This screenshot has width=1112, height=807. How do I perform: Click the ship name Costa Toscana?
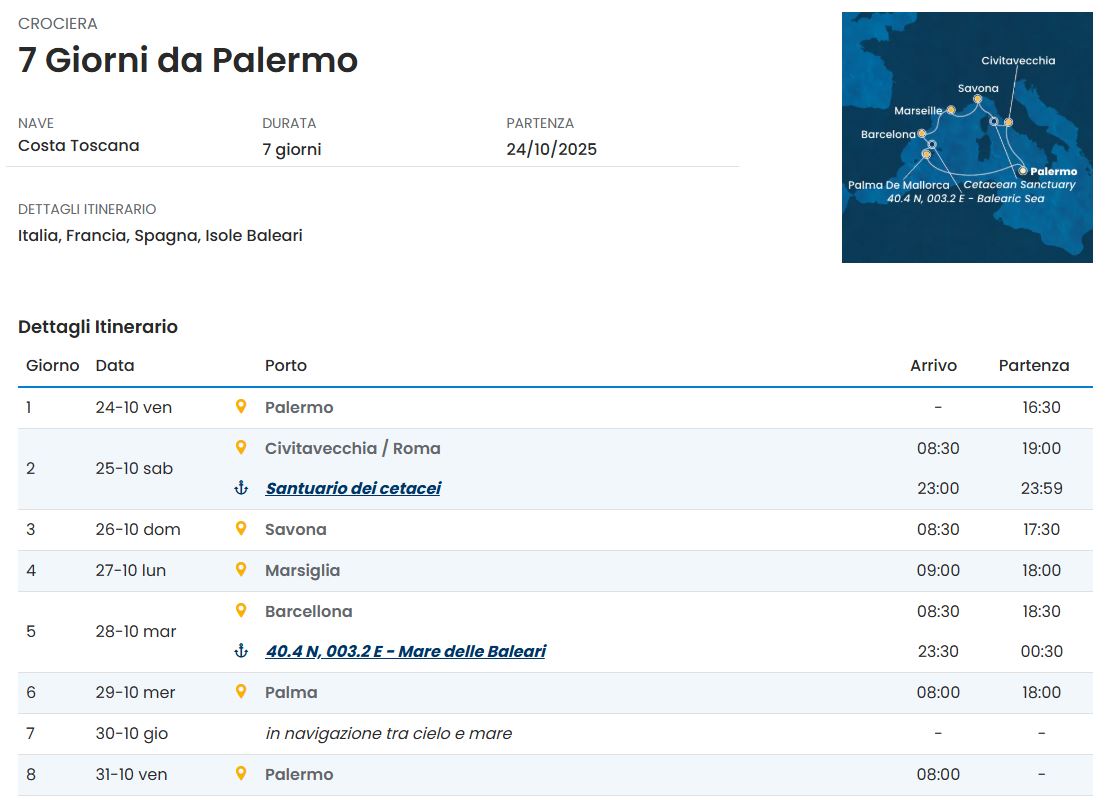79,145
